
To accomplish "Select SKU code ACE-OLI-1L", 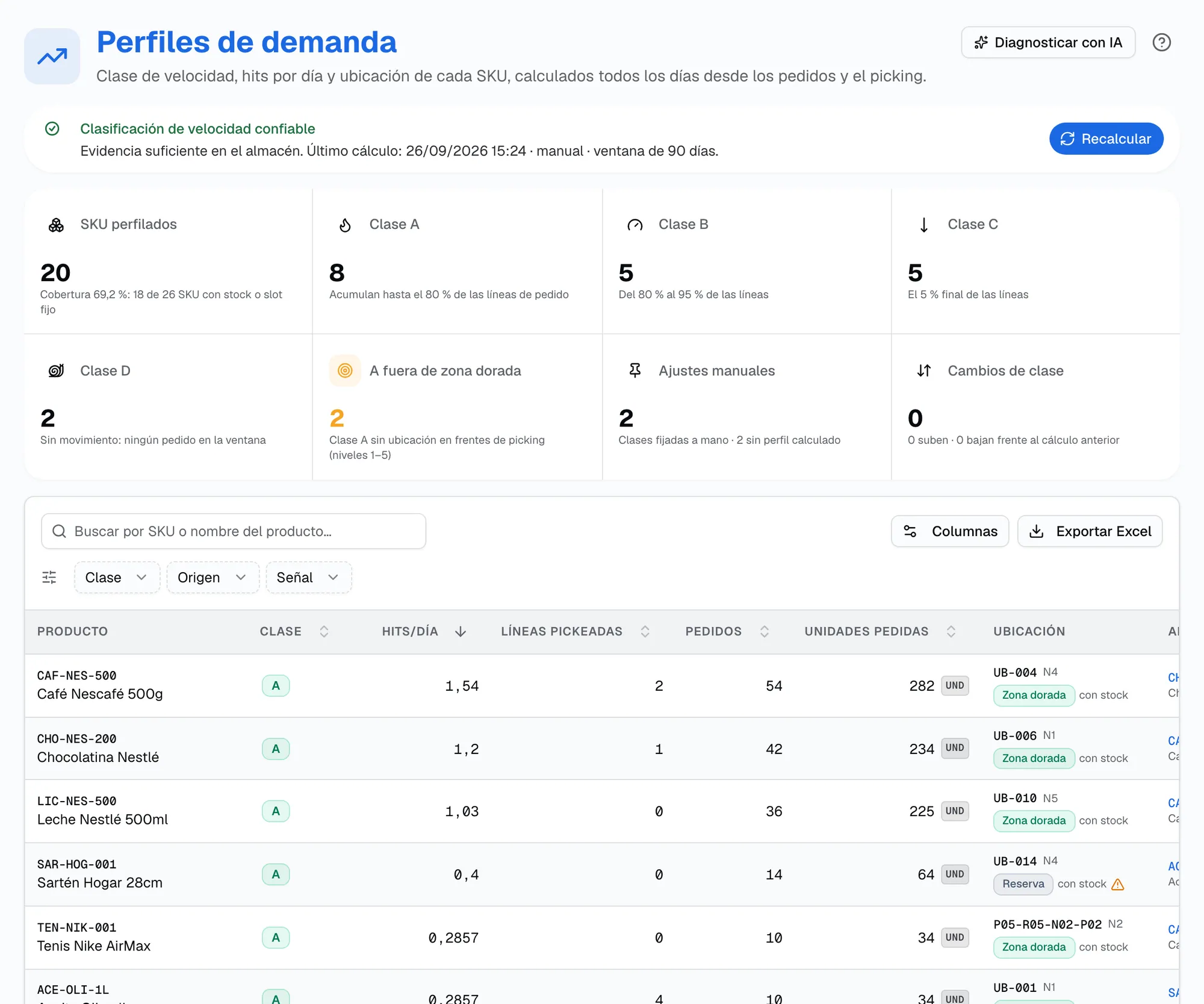I will pos(73,990).
